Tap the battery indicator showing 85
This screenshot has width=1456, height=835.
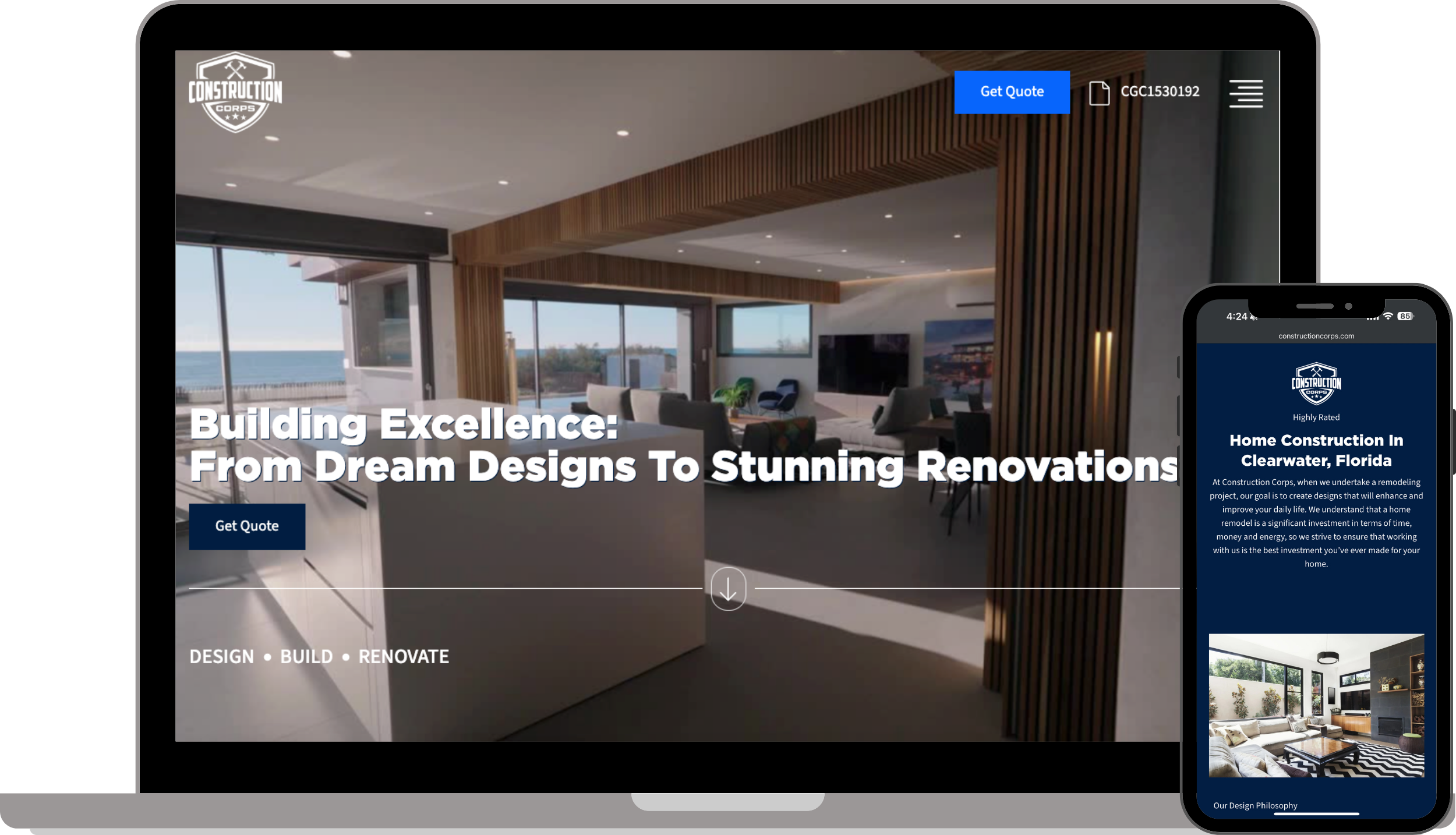pos(1405,316)
